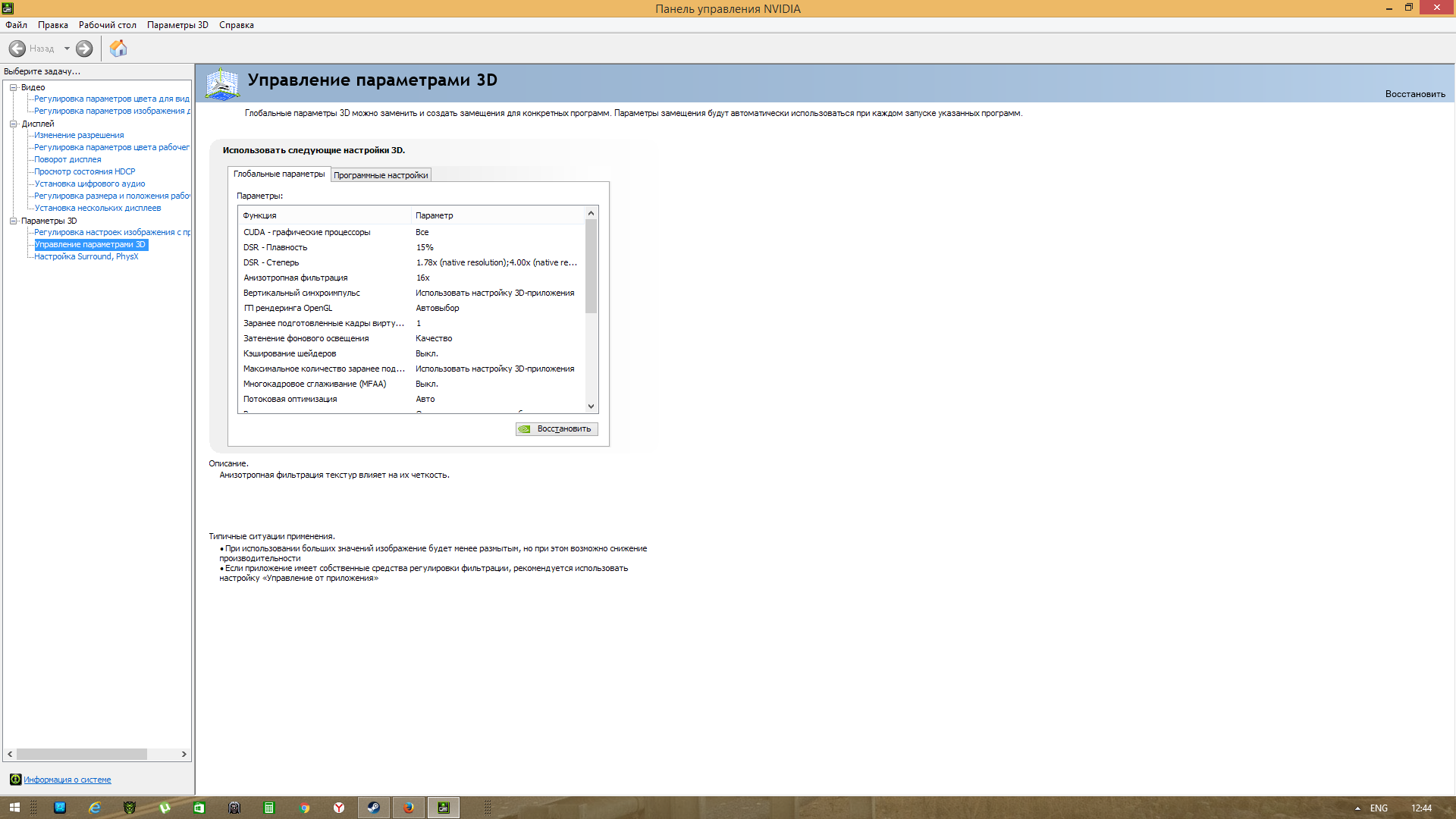Image resolution: width=1456 pixels, height=819 pixels.
Task: Collapse the Параметры 3D tree node
Action: pyautogui.click(x=13, y=221)
